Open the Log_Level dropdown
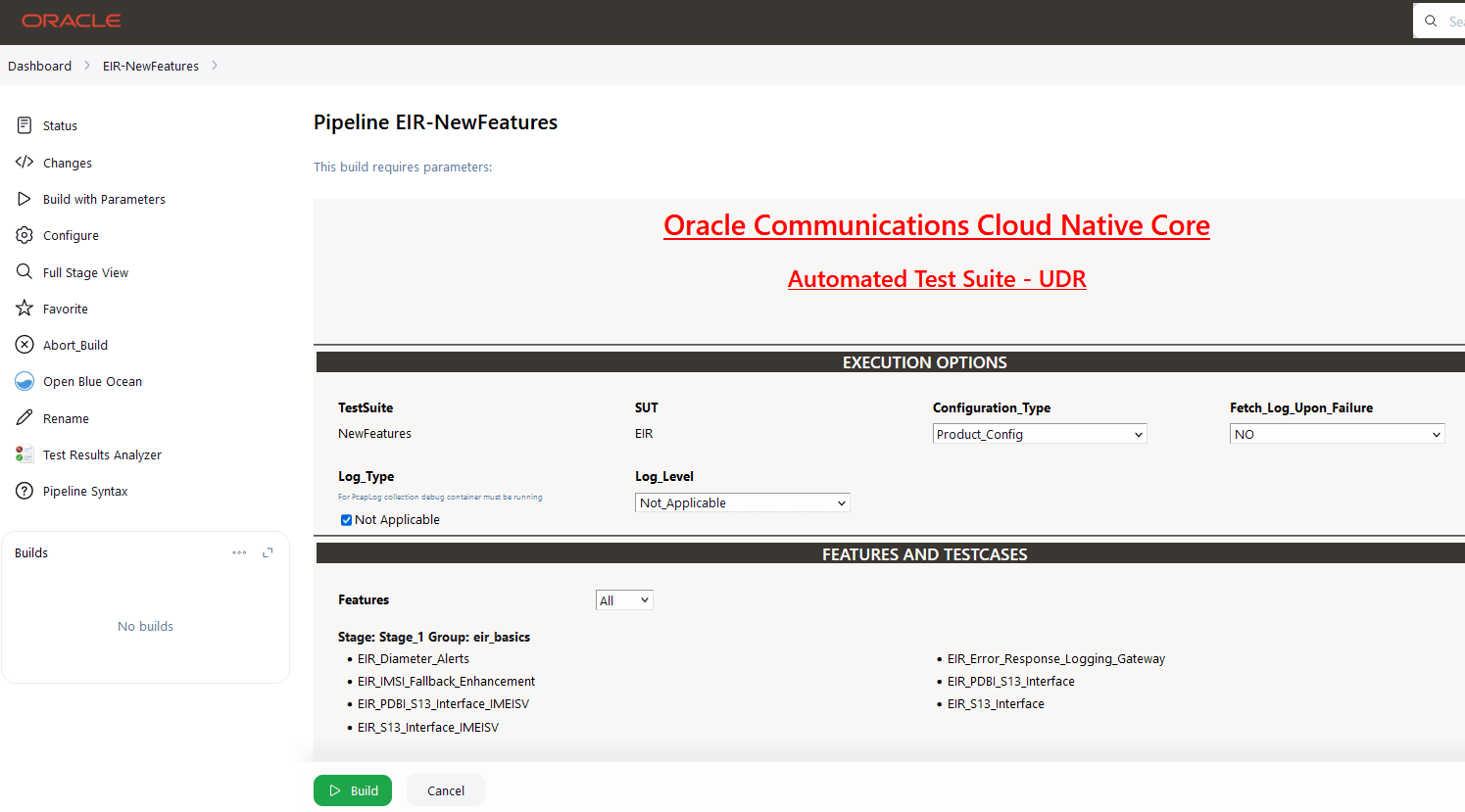 coord(743,502)
